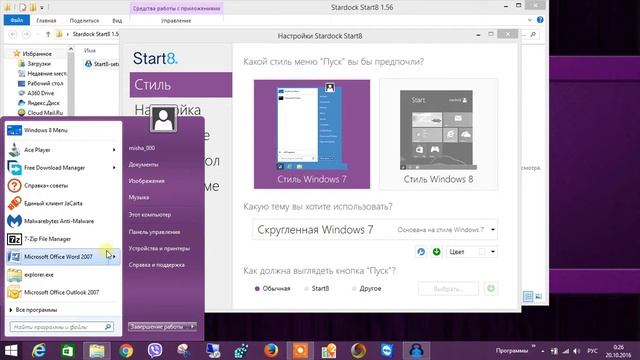Viewport: 640px width, 360px height.
Task: Expand Ace Player submenu arrow
Action: tap(114, 150)
